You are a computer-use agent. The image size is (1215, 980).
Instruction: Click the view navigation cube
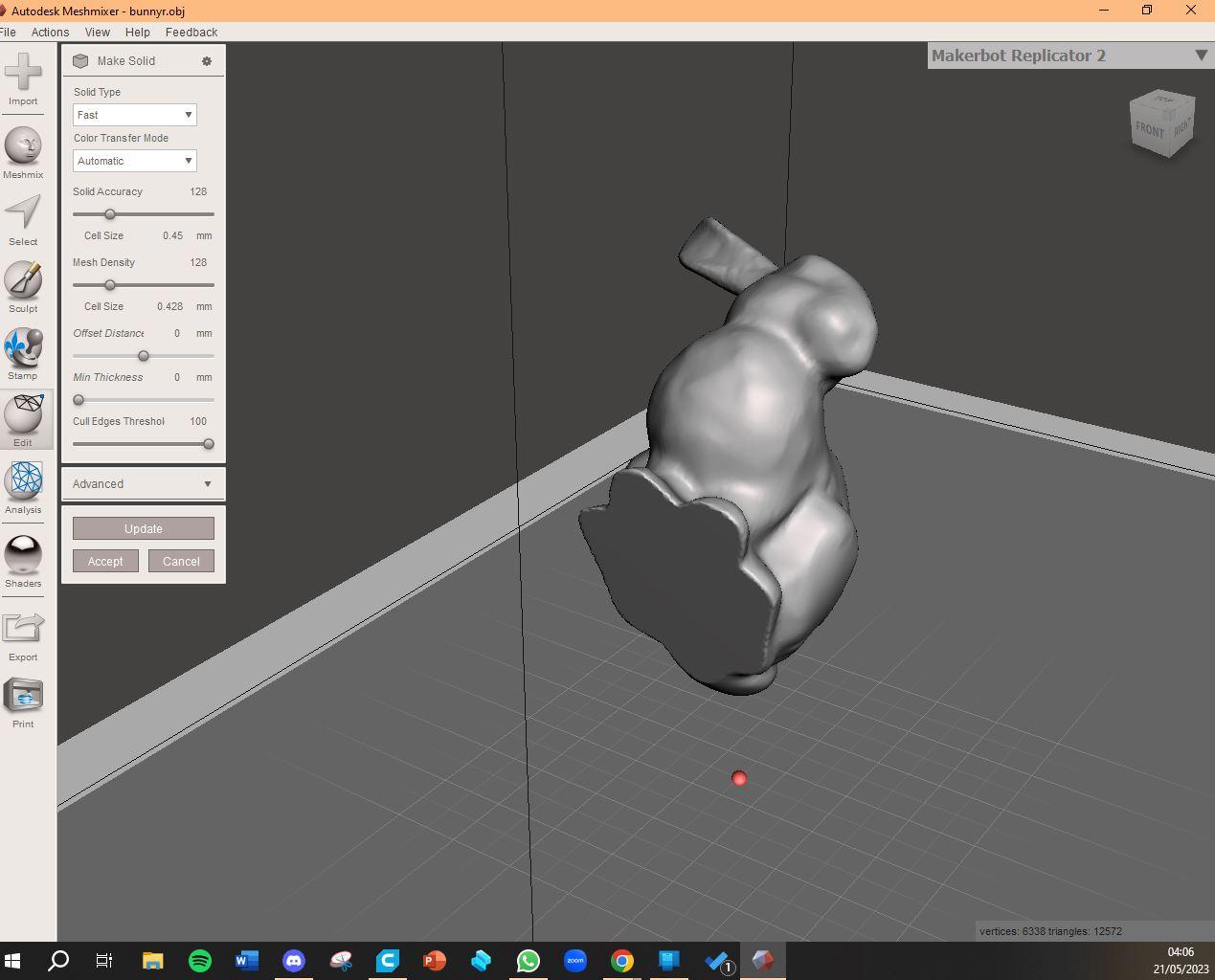[x=1162, y=122]
